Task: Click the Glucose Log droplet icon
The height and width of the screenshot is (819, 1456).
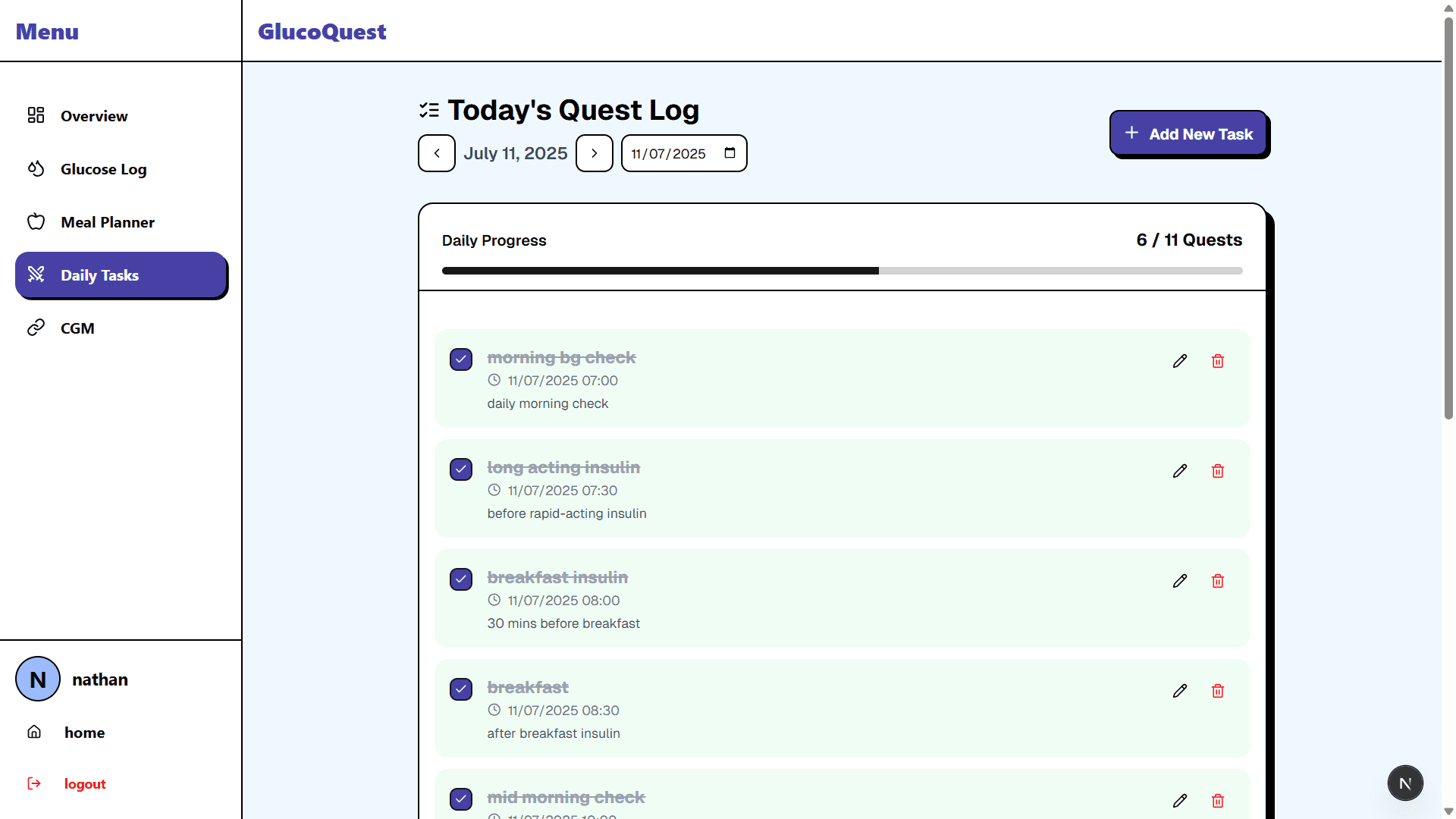Action: click(36, 168)
